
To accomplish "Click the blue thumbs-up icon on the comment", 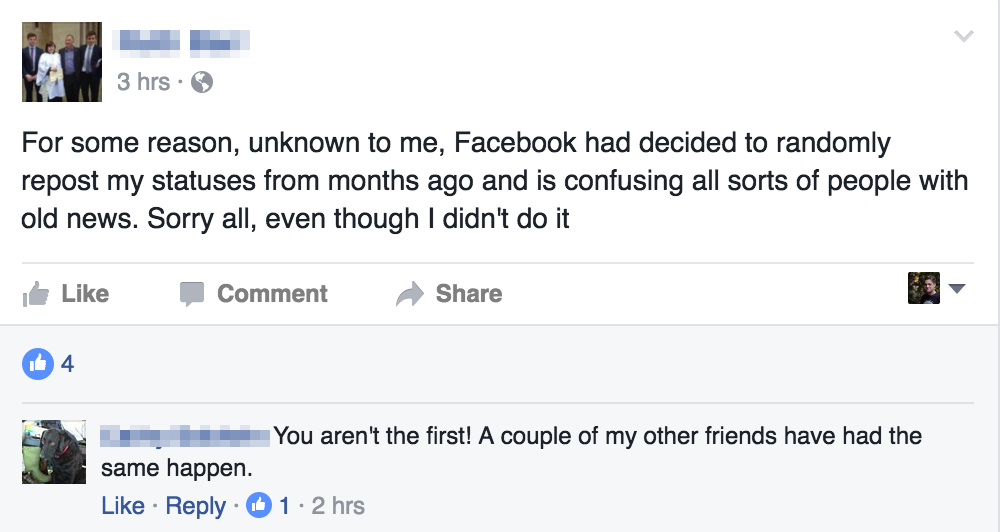I will (259, 506).
